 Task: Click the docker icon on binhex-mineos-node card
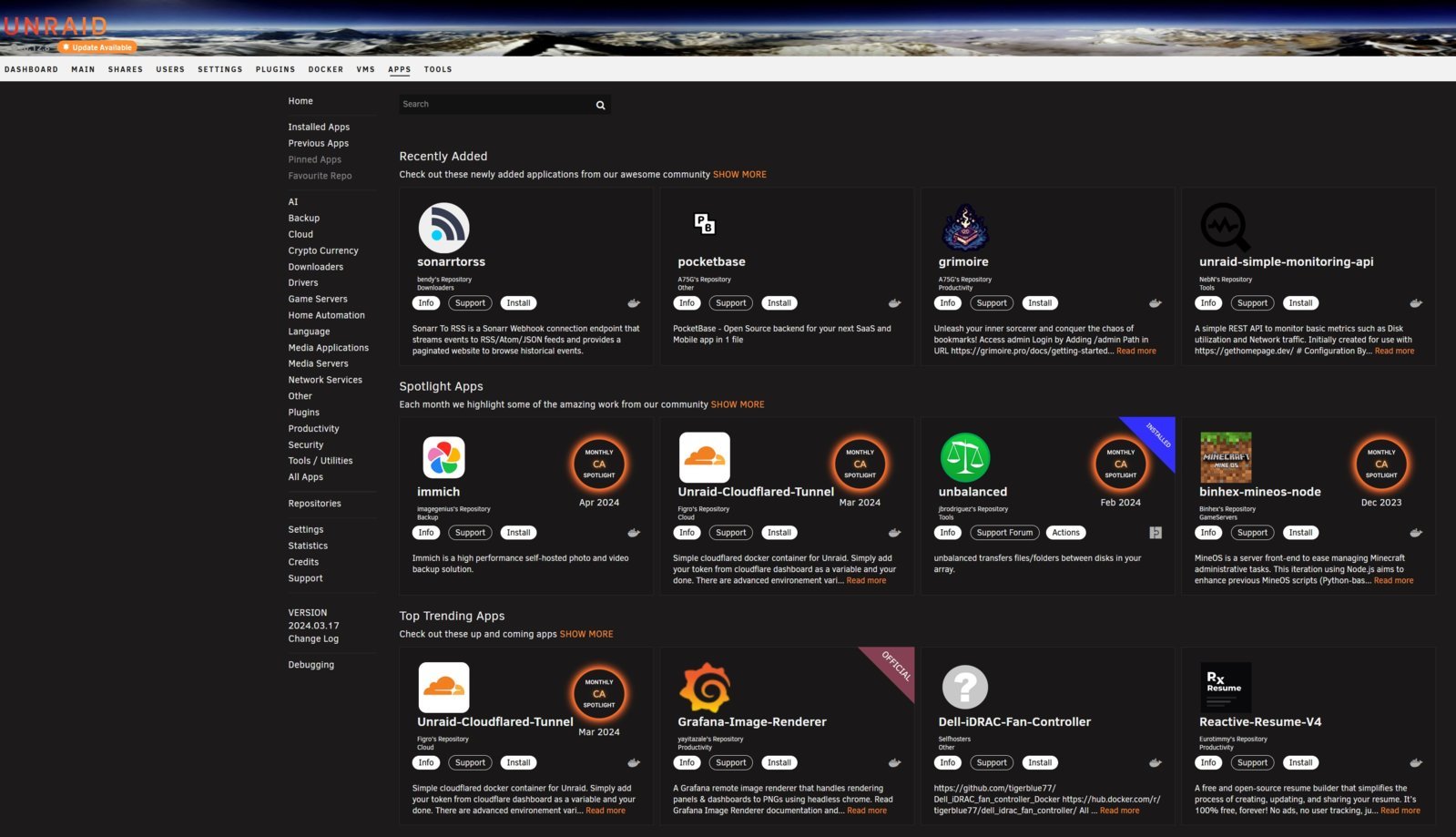click(x=1416, y=533)
